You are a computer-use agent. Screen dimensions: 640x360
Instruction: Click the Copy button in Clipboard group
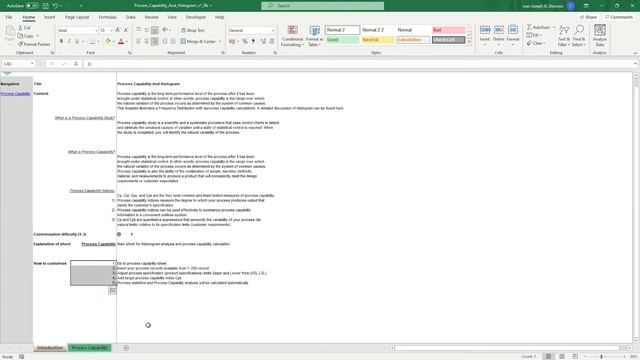click(26, 36)
